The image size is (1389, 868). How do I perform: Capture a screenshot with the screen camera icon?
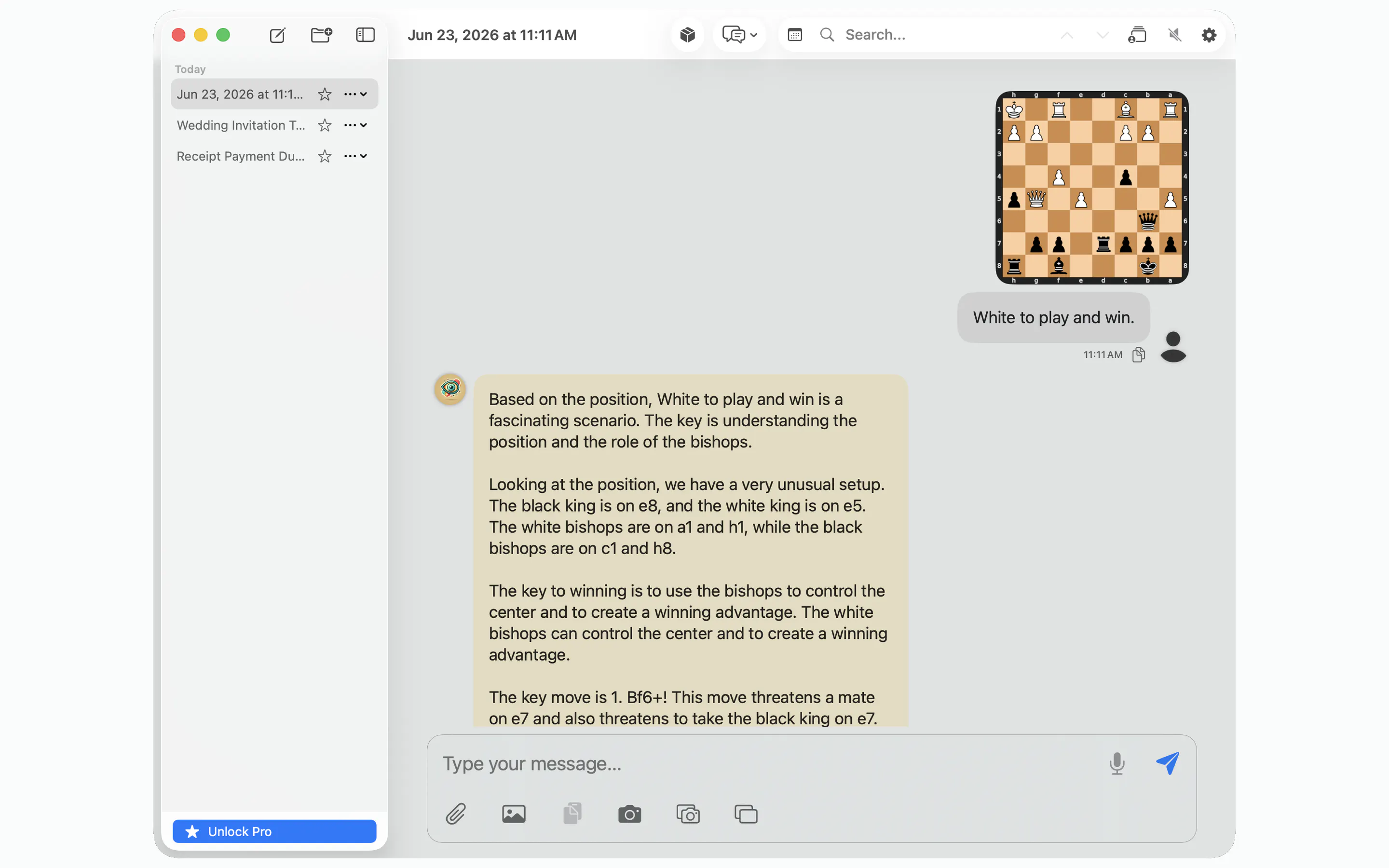(688, 814)
